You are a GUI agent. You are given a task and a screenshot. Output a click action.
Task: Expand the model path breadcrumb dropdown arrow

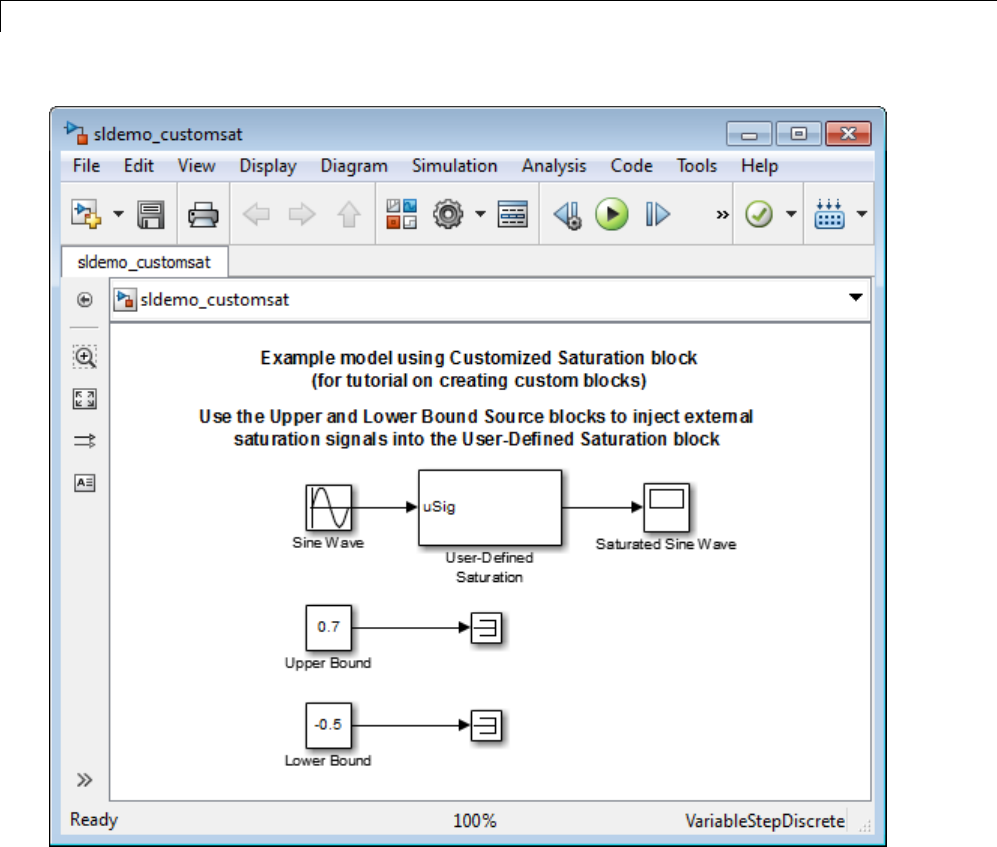[855, 298]
